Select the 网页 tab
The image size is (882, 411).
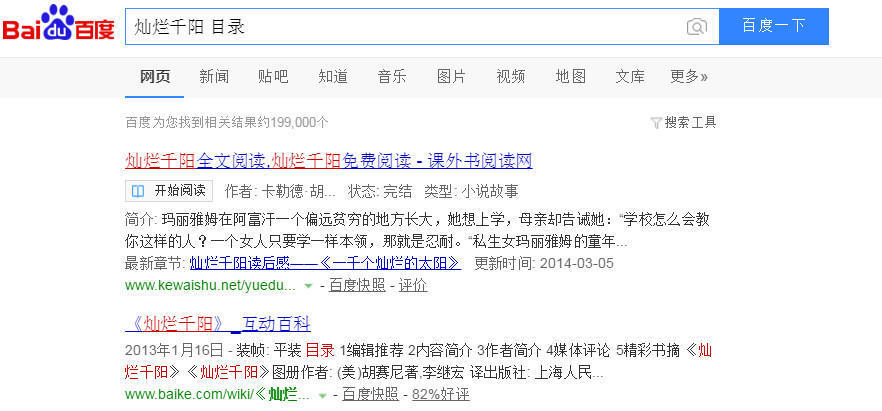[x=155, y=76]
